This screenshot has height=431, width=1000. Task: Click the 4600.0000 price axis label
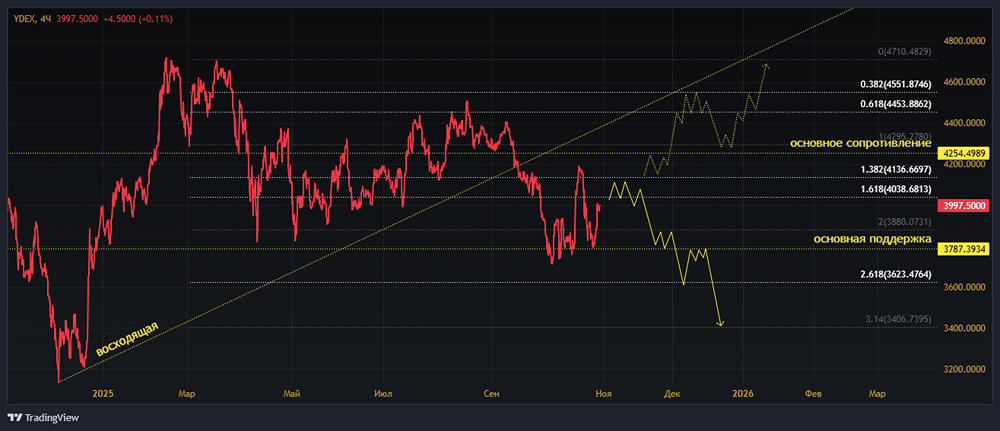[x=964, y=82]
